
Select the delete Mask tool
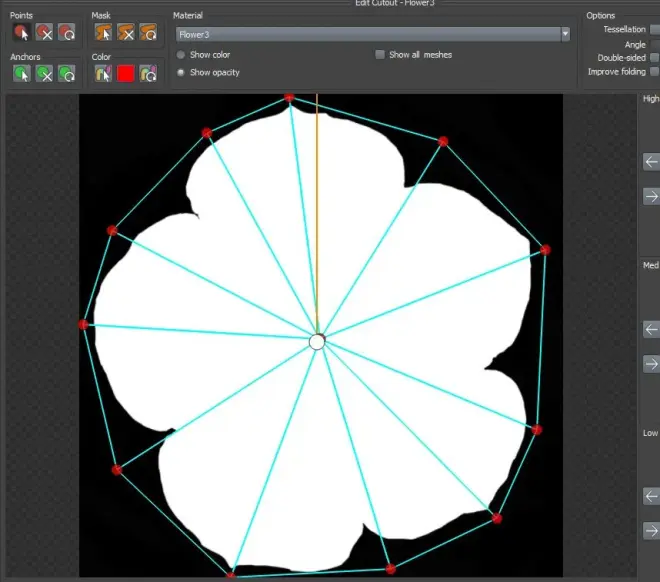125,32
